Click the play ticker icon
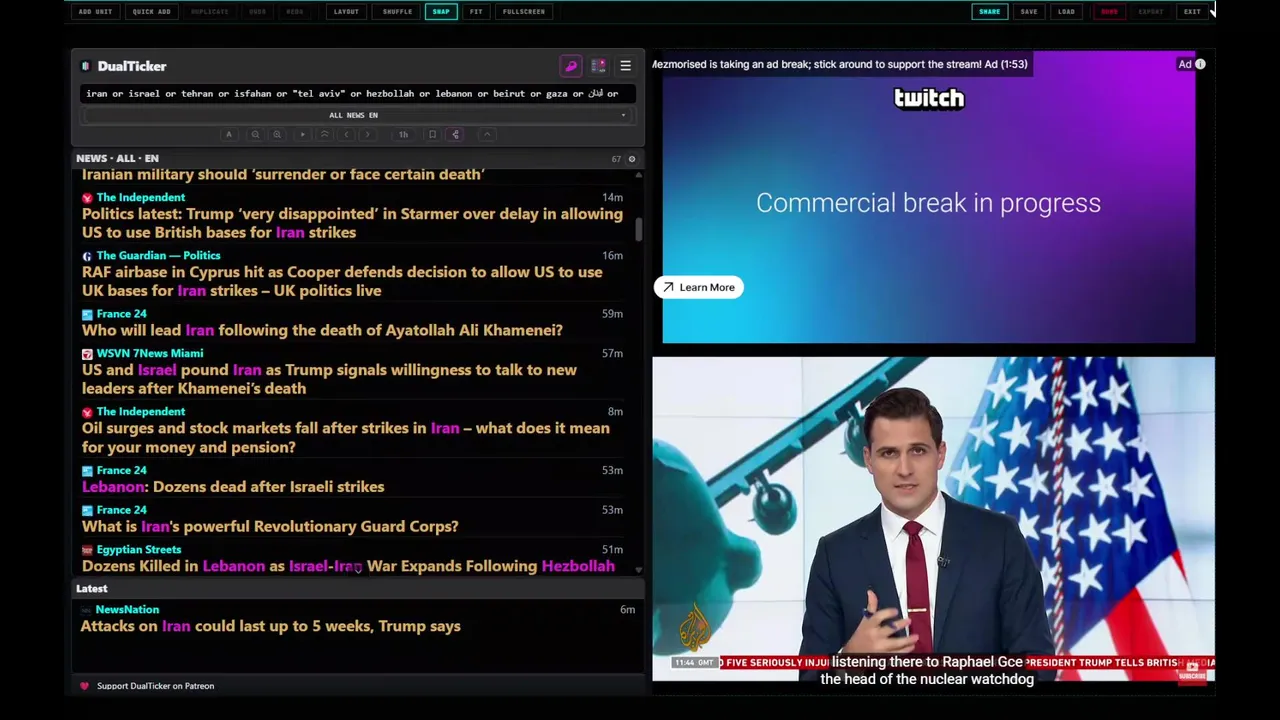Screen dimensions: 1280x720 click(x=302, y=134)
